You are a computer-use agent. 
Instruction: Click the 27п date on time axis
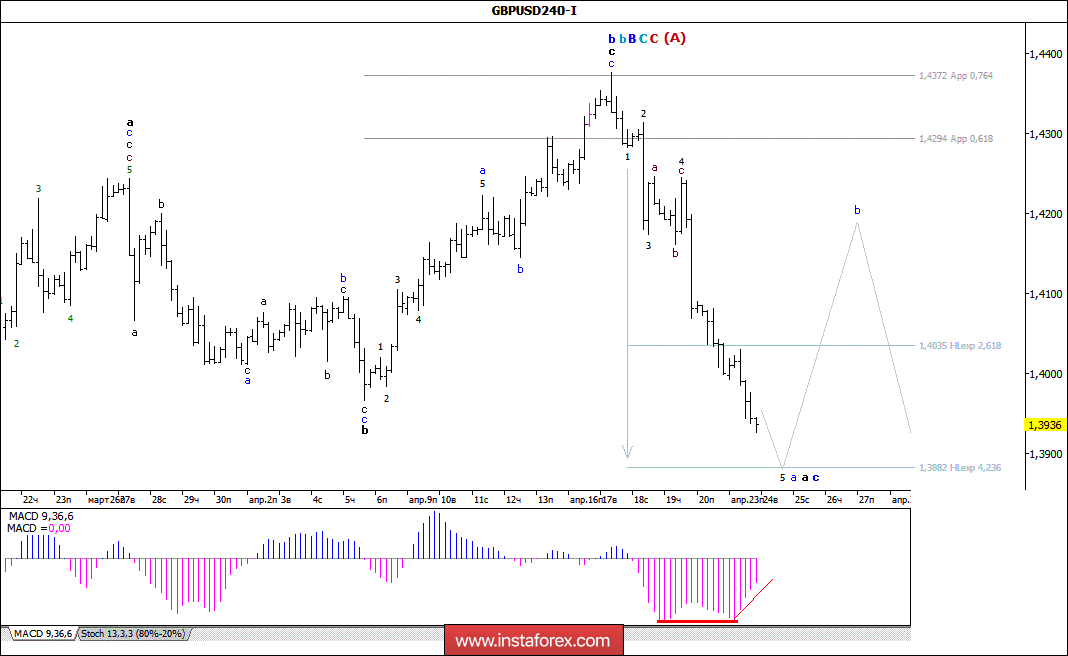coord(866,499)
